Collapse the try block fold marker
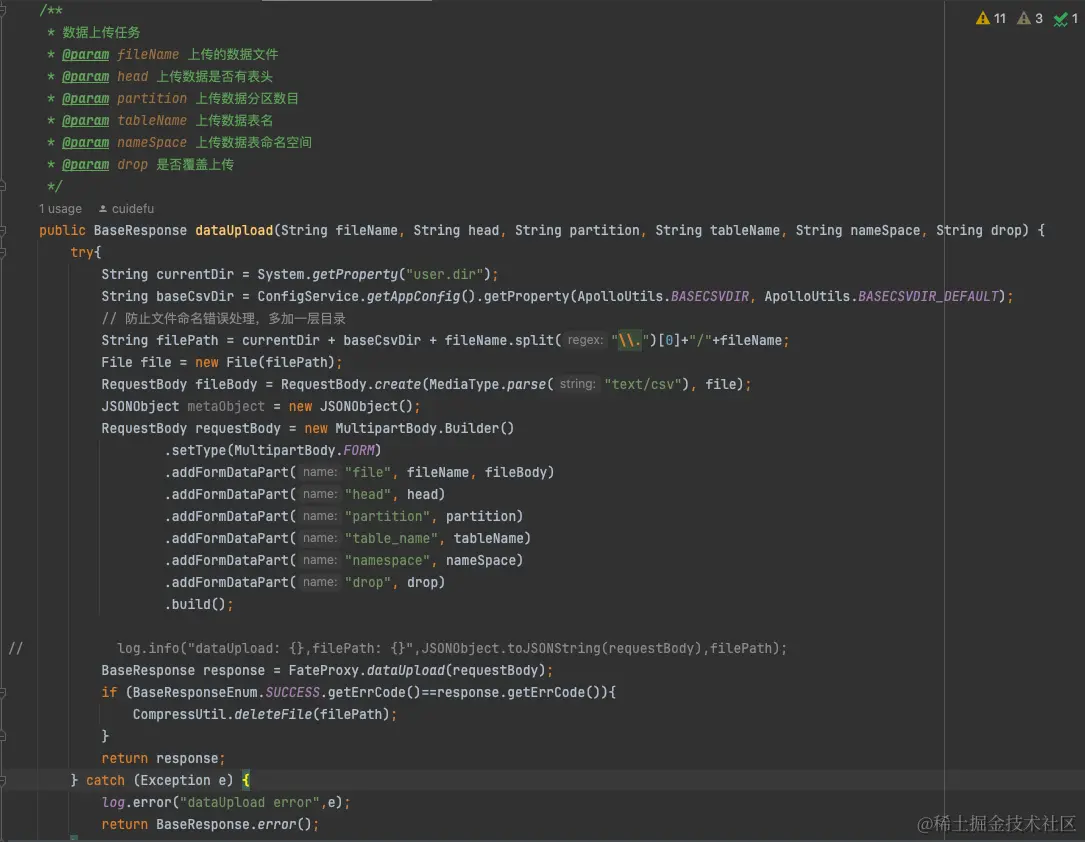Viewport: 1085px width, 842px height. (x=3, y=253)
